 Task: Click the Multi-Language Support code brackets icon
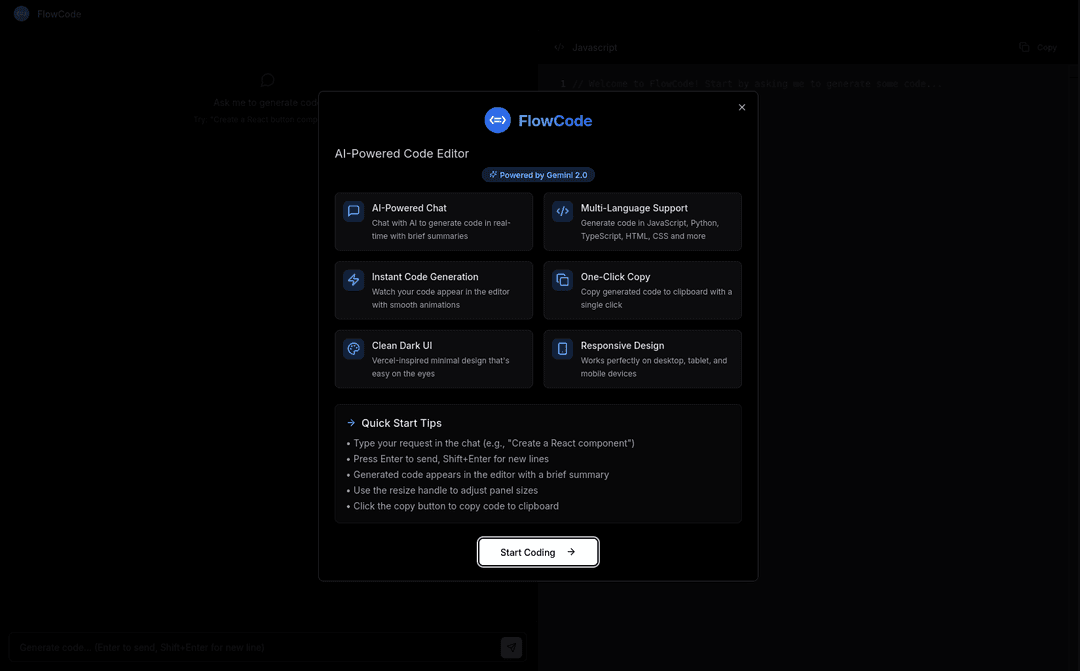pos(562,211)
